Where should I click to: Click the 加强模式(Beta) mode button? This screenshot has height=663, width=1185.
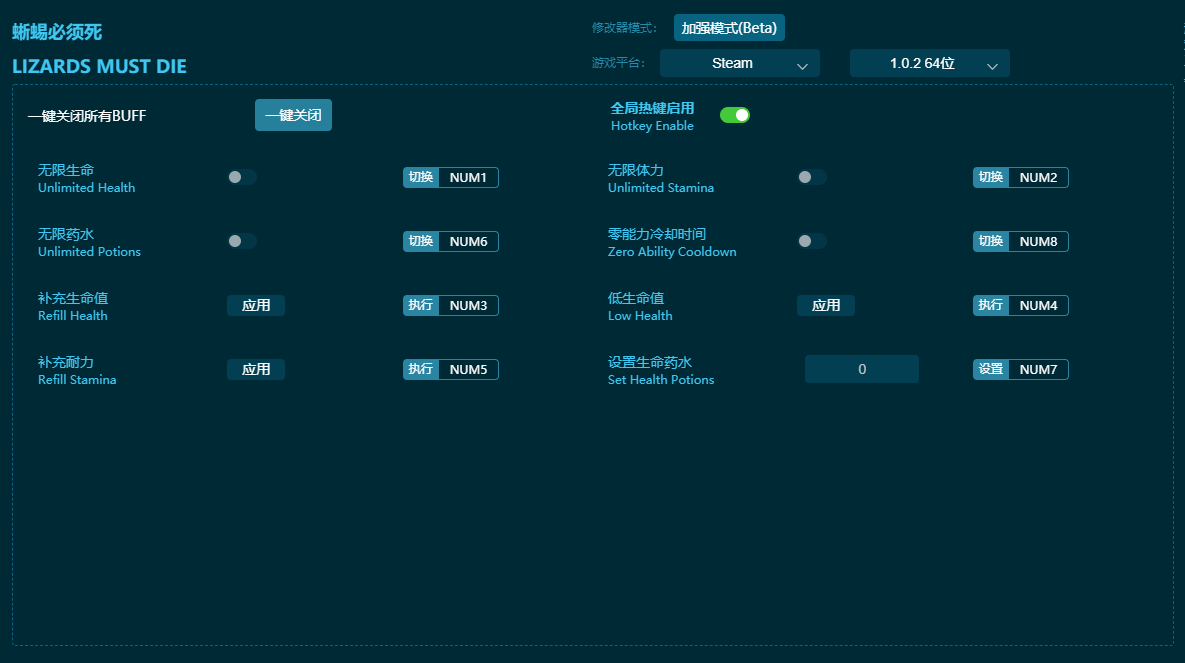coord(729,28)
